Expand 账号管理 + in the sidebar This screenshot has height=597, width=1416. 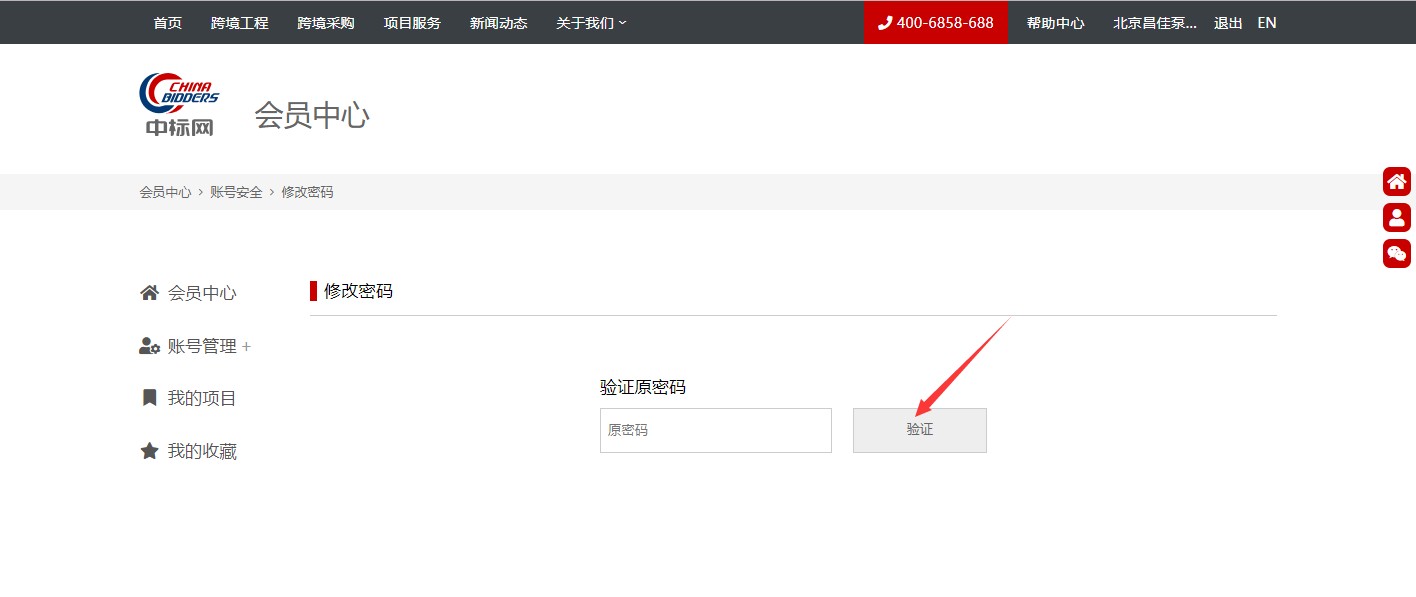[209, 346]
